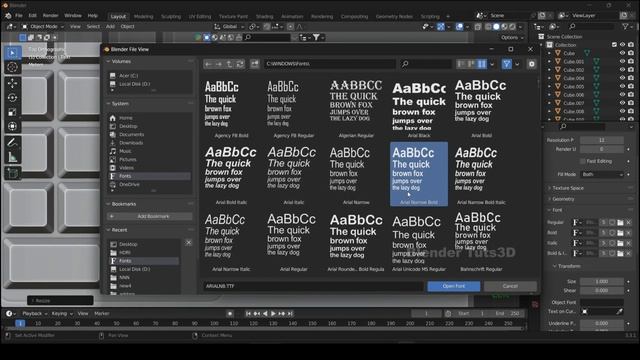The width and height of the screenshot is (640, 360).
Task: Open file view settings gear
Action: coord(531,64)
